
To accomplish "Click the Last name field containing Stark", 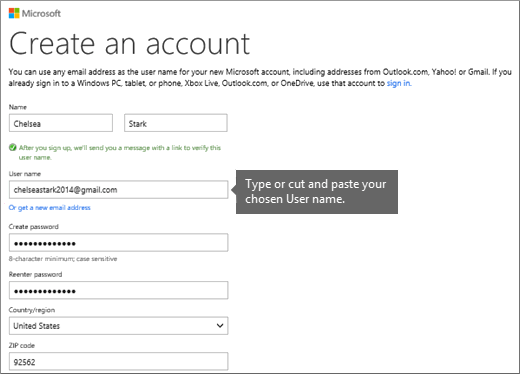I will (176, 123).
